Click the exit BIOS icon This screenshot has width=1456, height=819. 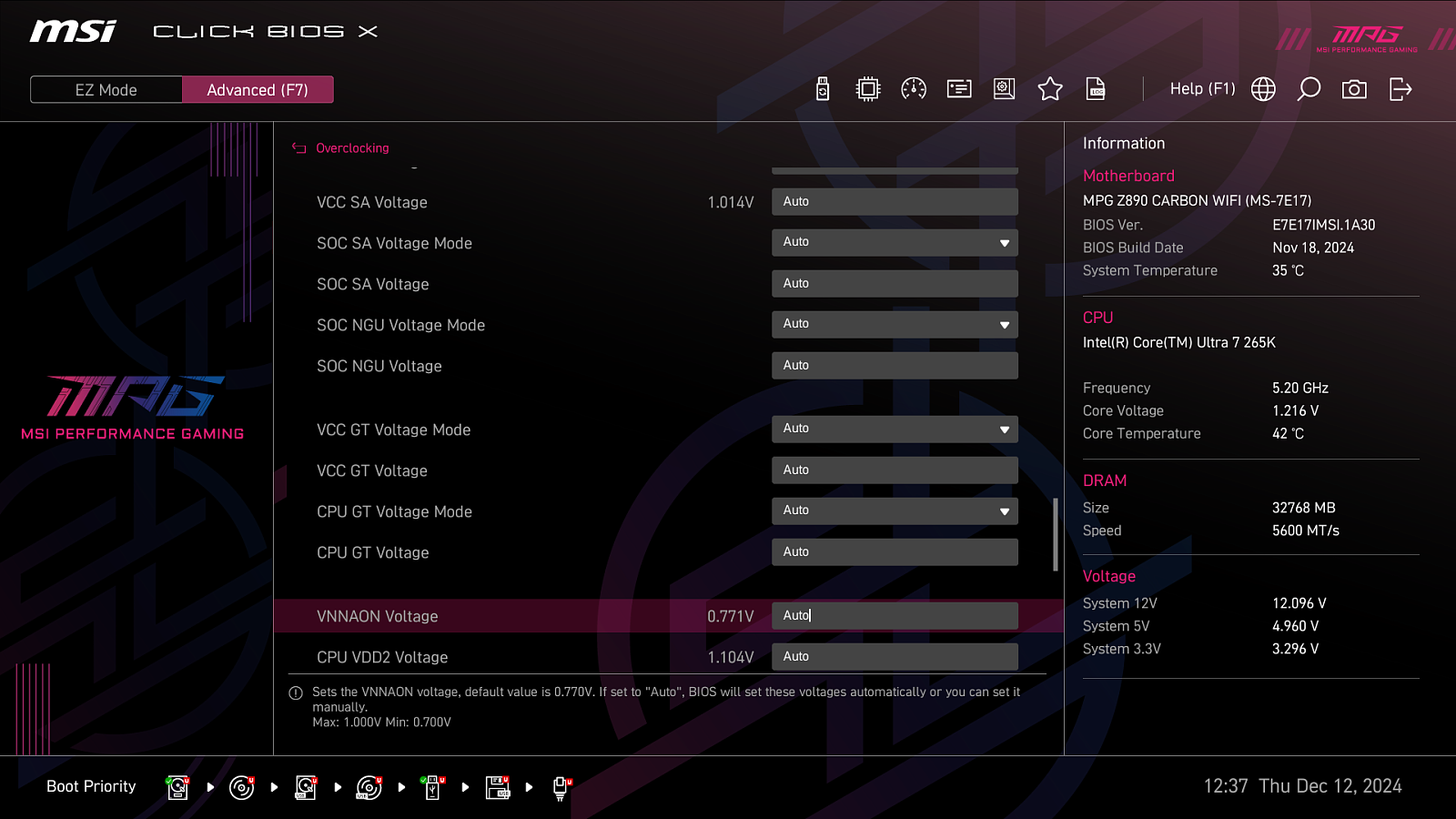[x=1400, y=89]
